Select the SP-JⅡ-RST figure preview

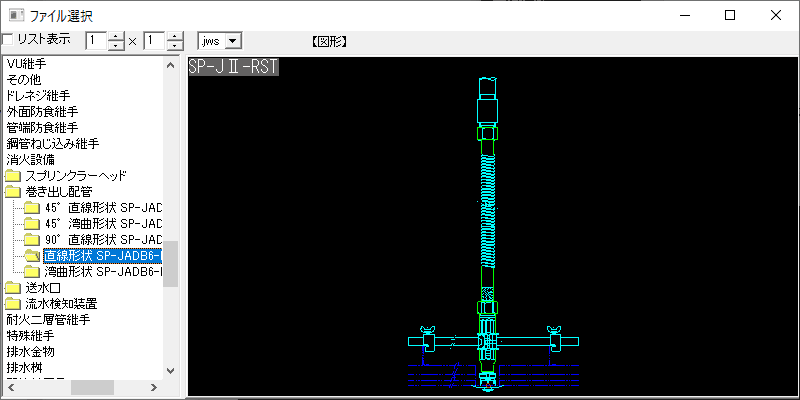492,226
